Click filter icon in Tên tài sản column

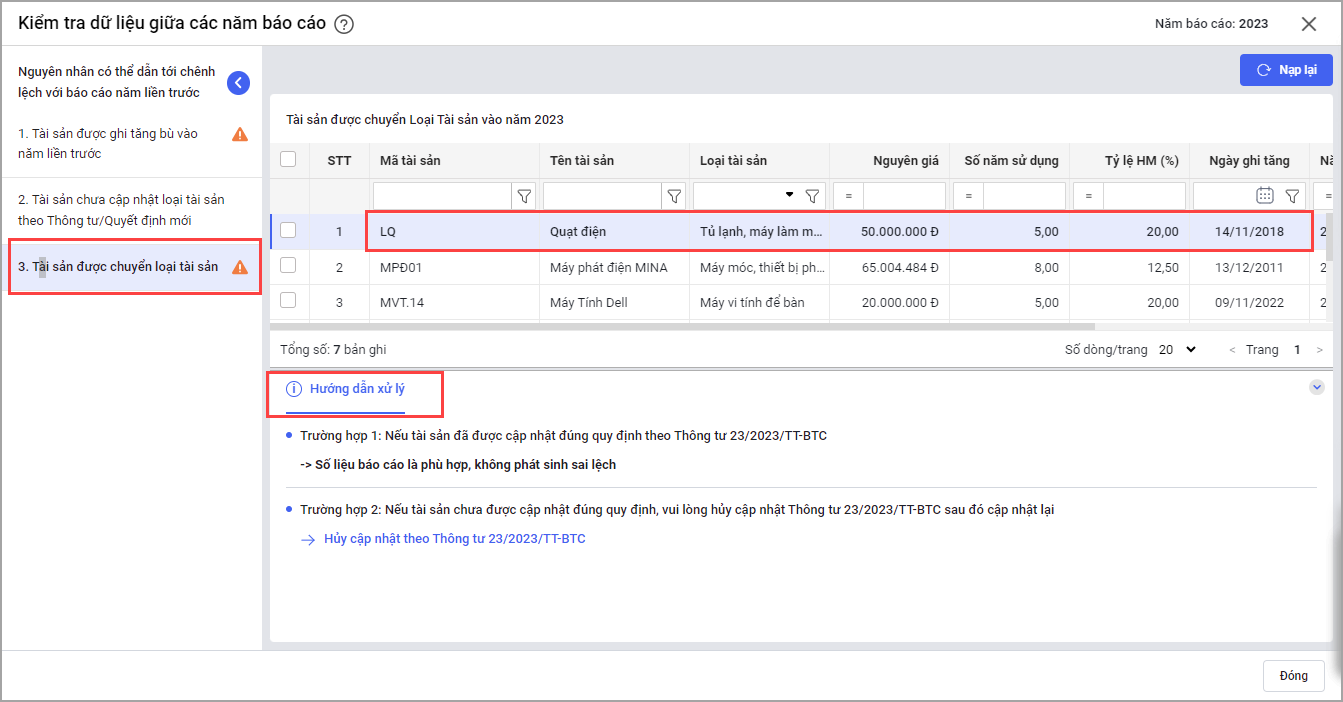(x=674, y=196)
